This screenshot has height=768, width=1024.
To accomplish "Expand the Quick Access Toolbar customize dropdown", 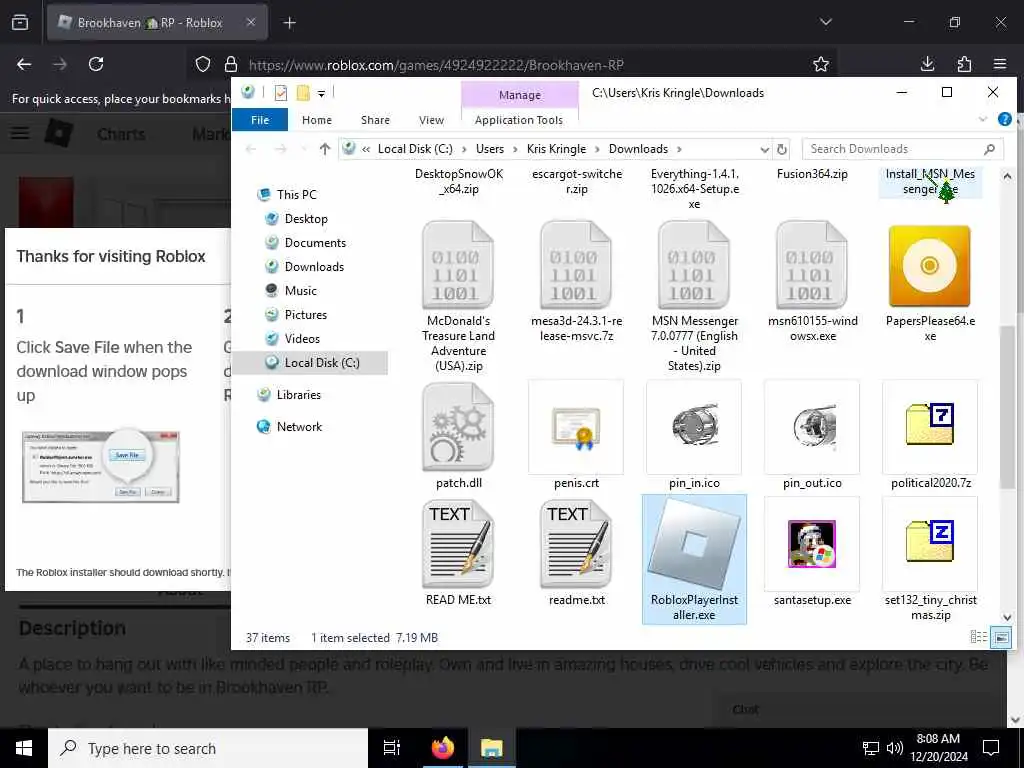I will click(x=321, y=94).
